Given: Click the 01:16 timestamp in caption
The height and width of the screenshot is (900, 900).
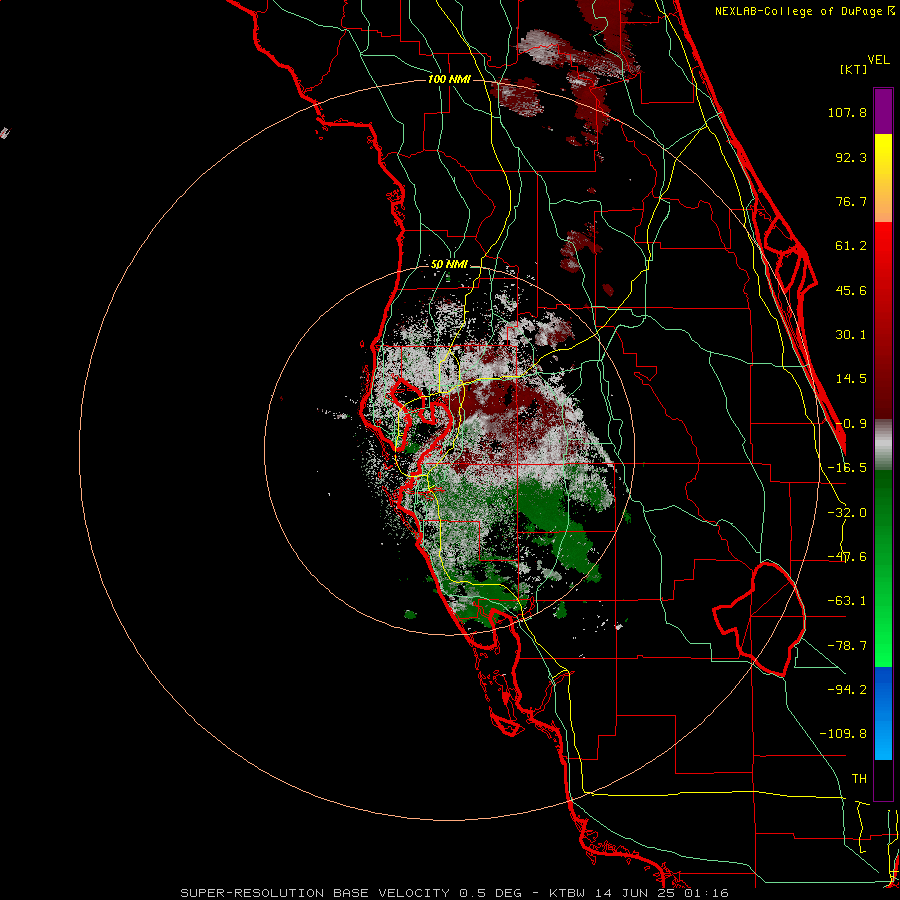Looking at the screenshot, I should pyautogui.click(x=706, y=893).
